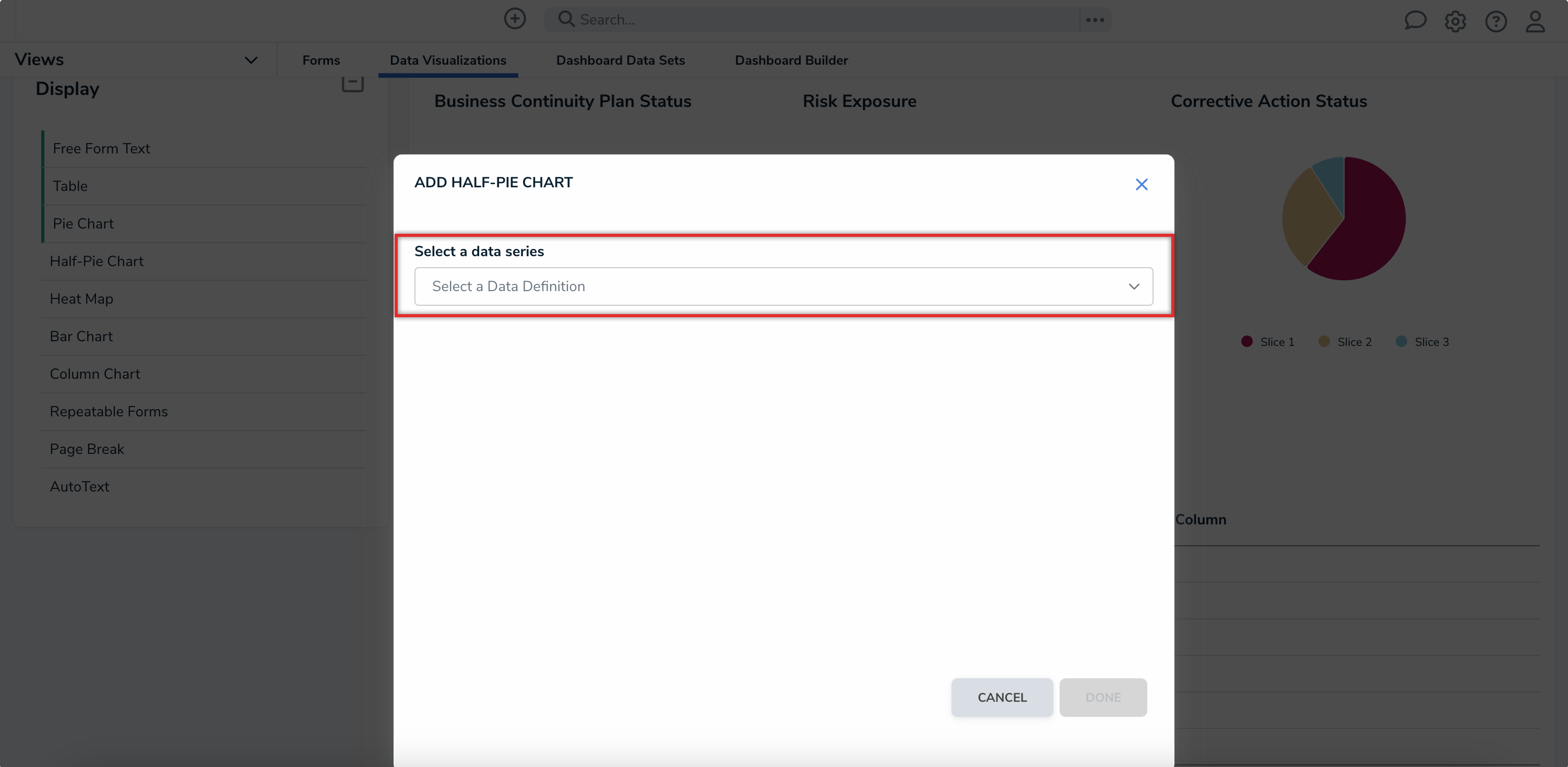Click the DONE button
1568x767 pixels.
coord(1103,697)
